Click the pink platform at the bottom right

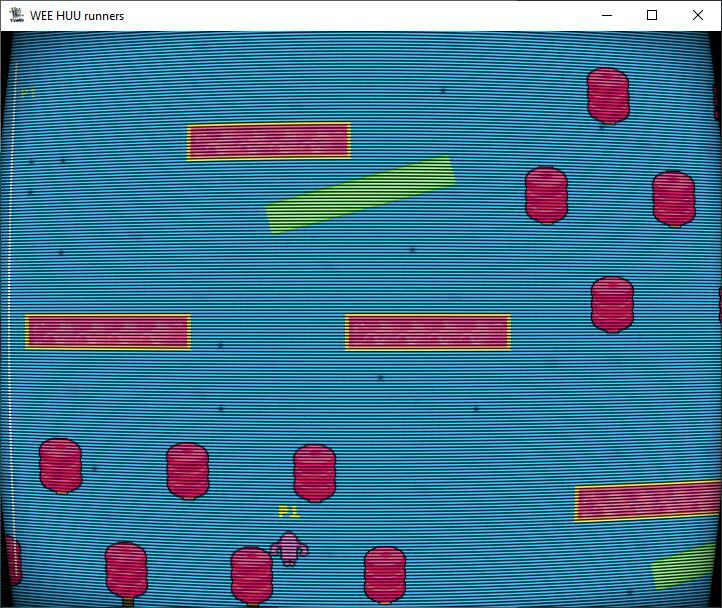coord(647,502)
